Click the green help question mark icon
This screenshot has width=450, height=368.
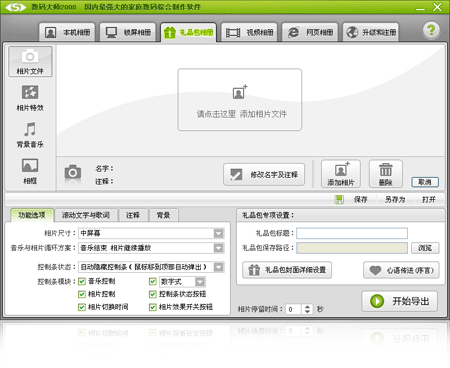[431, 30]
